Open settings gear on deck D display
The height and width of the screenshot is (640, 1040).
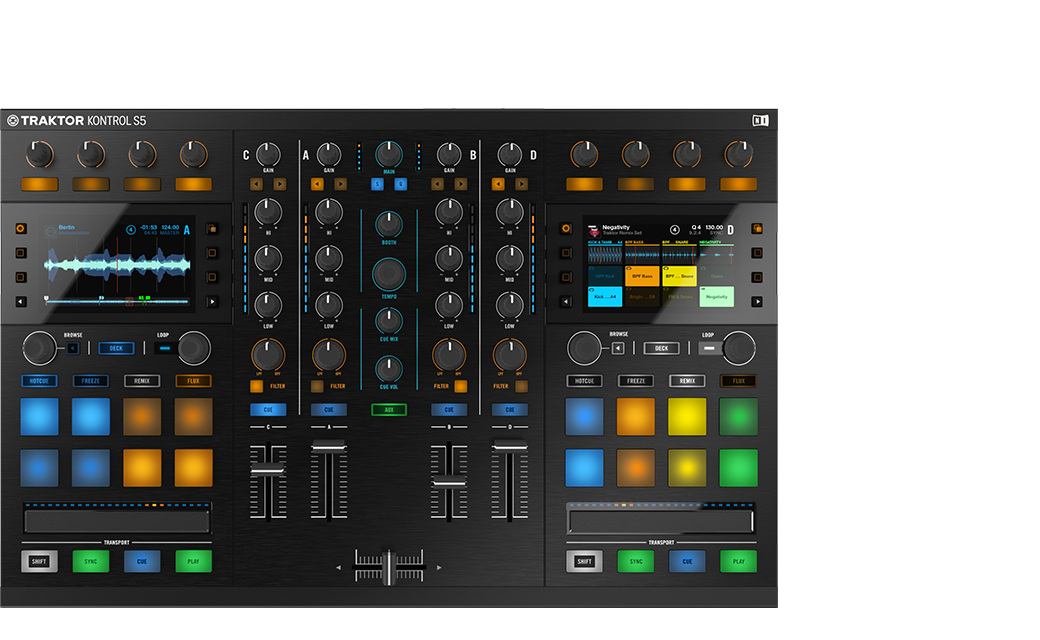566,229
